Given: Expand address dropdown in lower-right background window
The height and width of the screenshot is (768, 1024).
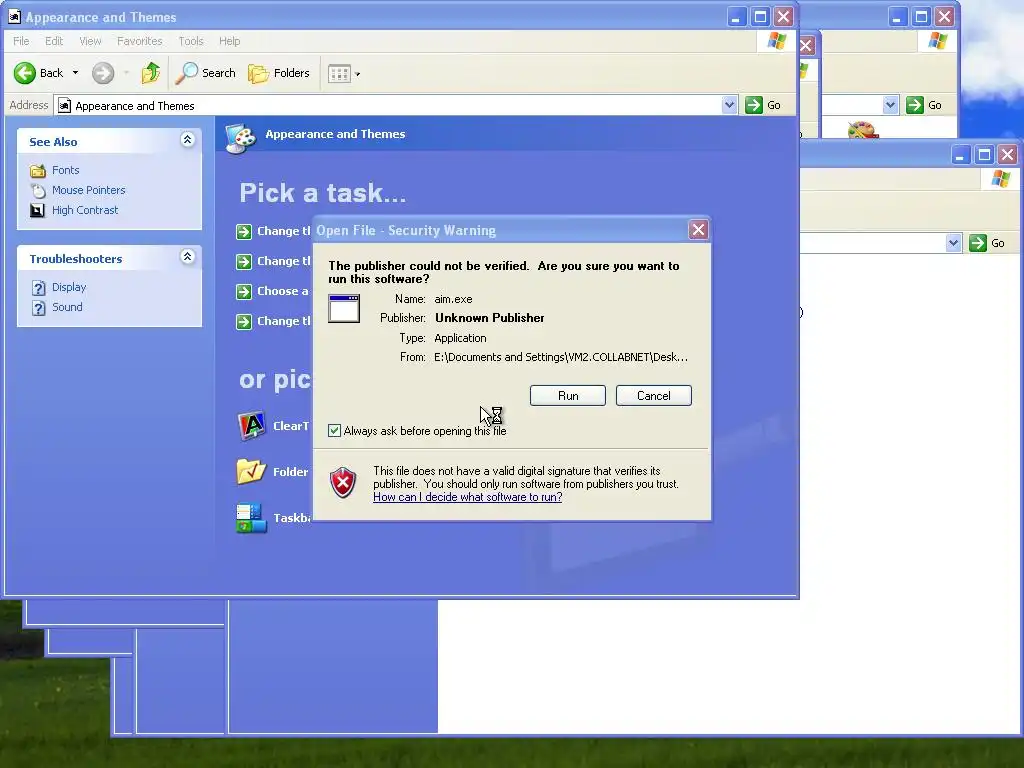Looking at the screenshot, I should (953, 243).
